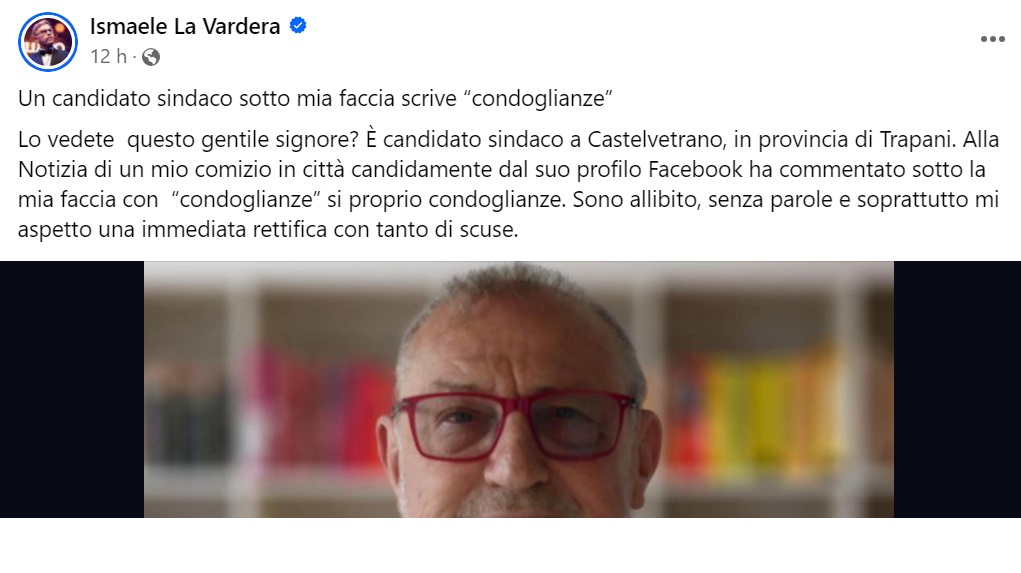Click the red glasses in the photo
This screenshot has height=573, width=1021.
pos(514,425)
